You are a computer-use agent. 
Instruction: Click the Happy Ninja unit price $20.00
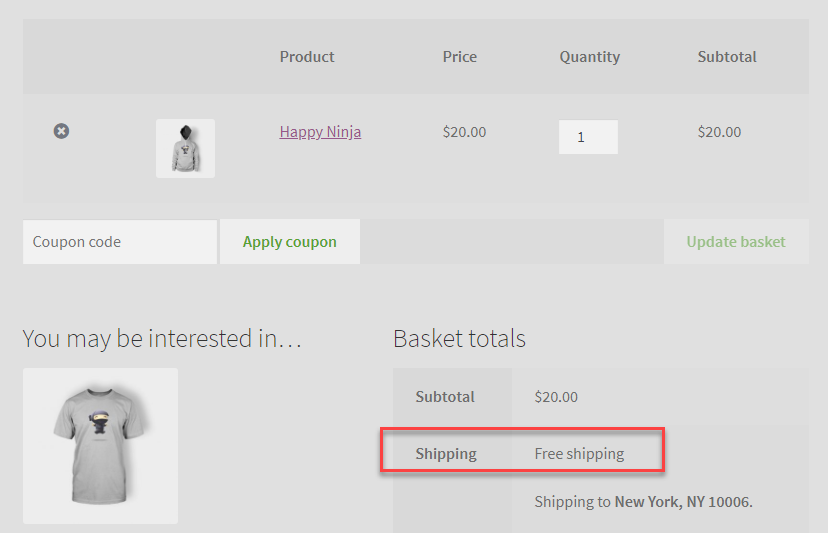pos(464,132)
